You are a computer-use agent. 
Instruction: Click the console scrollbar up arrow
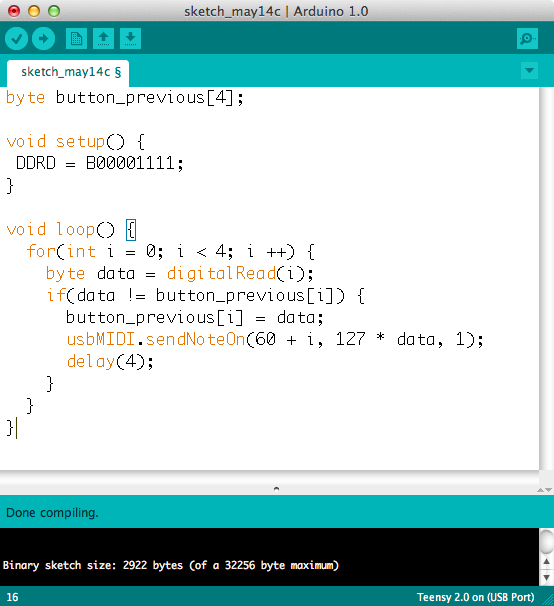[x=546, y=562]
